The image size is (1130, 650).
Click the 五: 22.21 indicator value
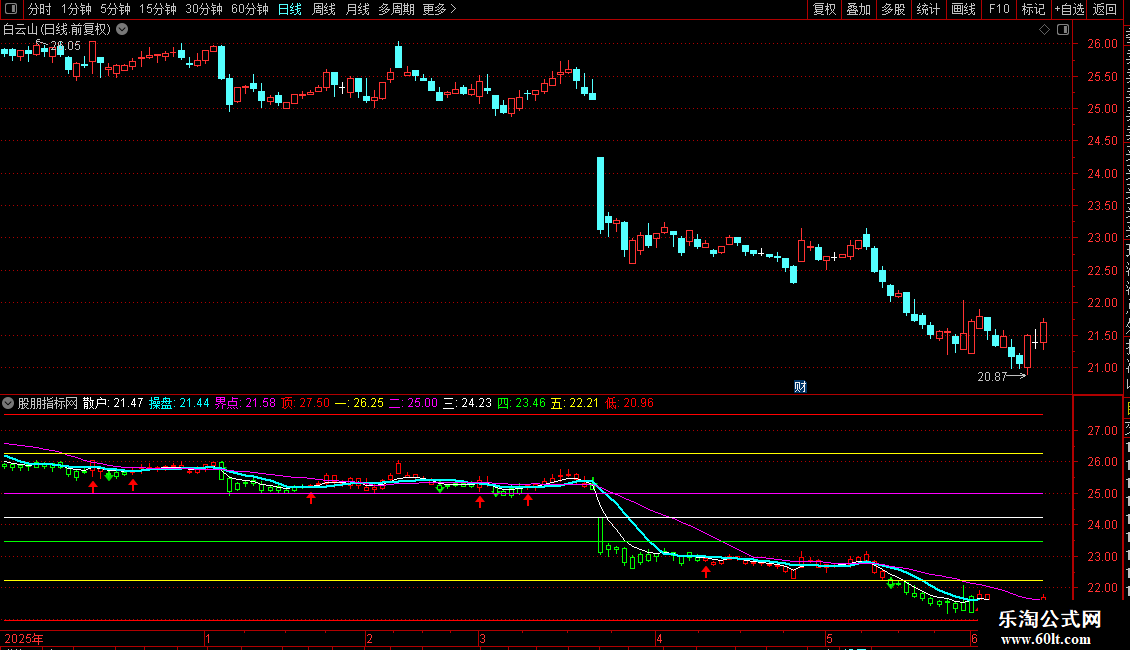point(574,404)
